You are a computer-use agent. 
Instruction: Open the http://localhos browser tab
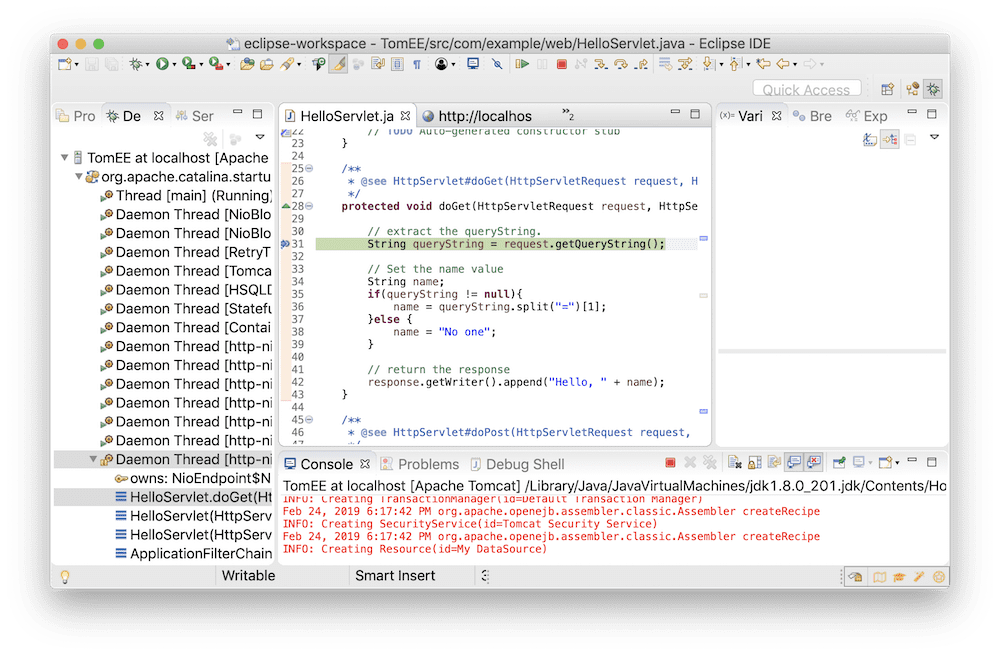[478, 116]
